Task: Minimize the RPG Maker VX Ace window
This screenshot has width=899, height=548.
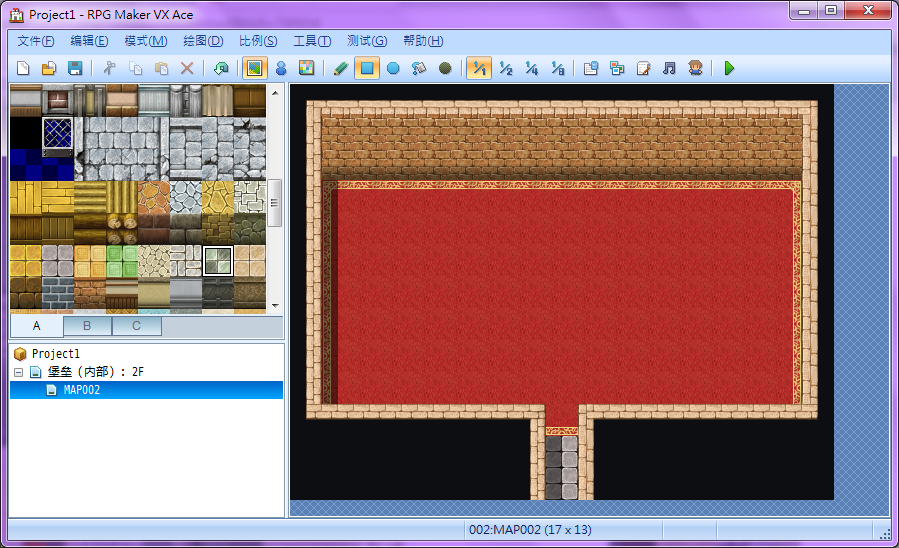Action: tap(804, 11)
